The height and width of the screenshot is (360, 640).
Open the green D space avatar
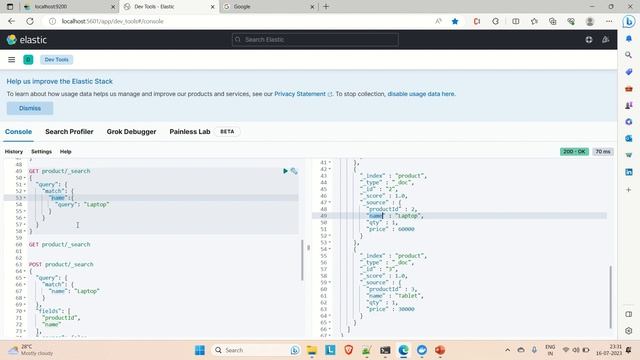click(x=28, y=60)
